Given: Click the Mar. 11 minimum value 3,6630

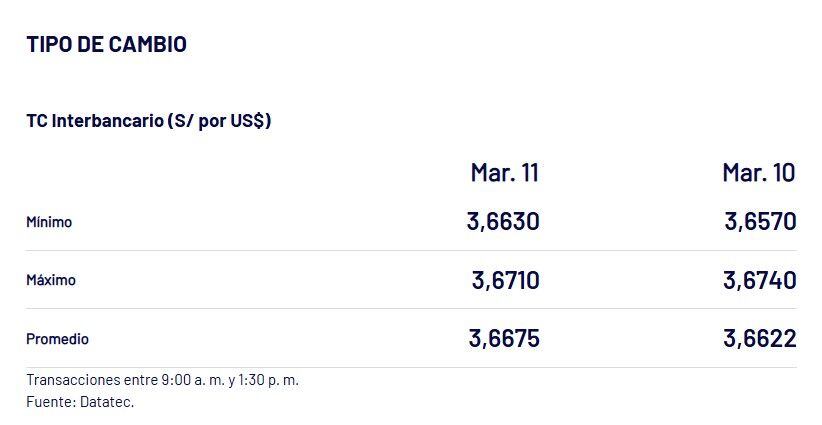Looking at the screenshot, I should click(x=503, y=221).
